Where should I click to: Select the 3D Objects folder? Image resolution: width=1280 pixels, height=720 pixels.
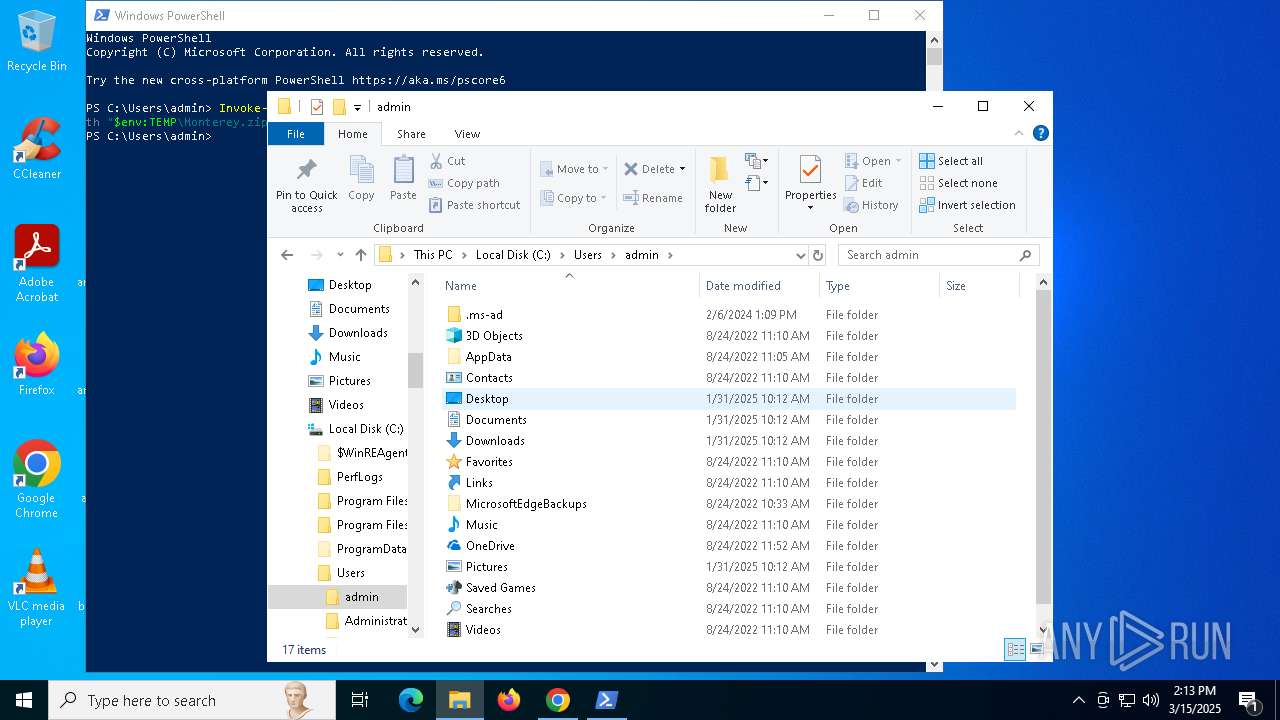[x=729, y=336]
